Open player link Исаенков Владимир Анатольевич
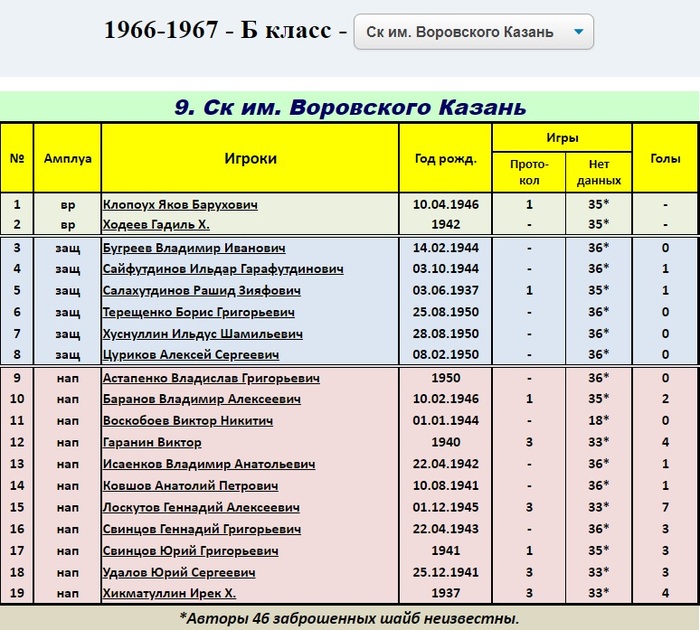 coord(208,464)
